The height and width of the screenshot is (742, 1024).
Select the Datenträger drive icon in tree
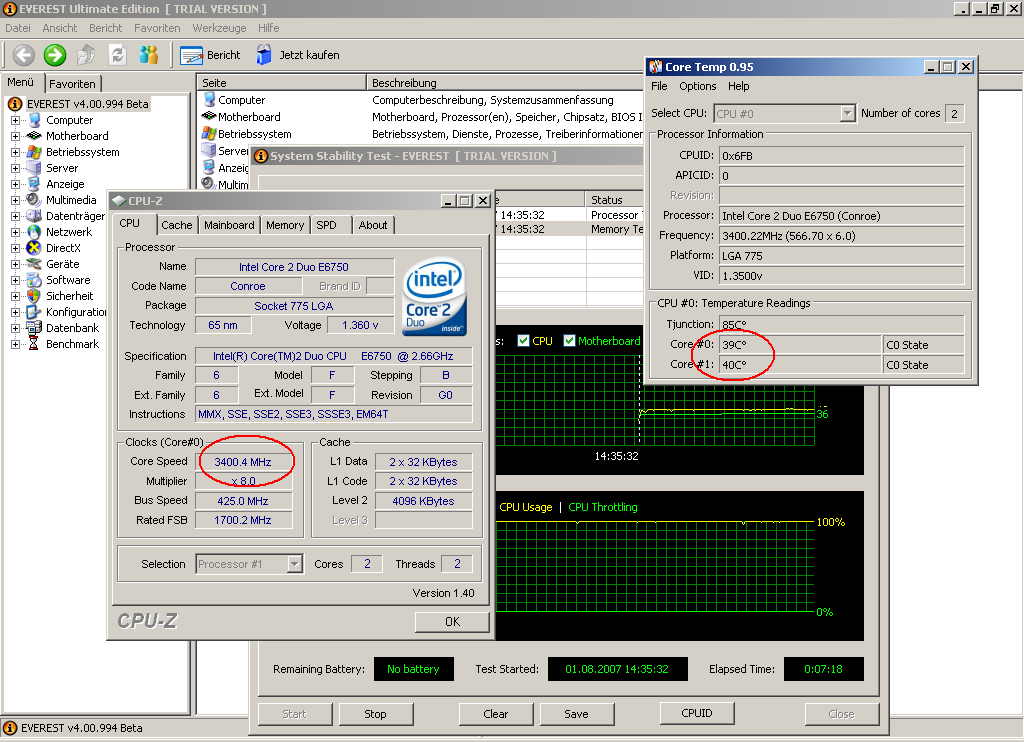click(x=35, y=216)
